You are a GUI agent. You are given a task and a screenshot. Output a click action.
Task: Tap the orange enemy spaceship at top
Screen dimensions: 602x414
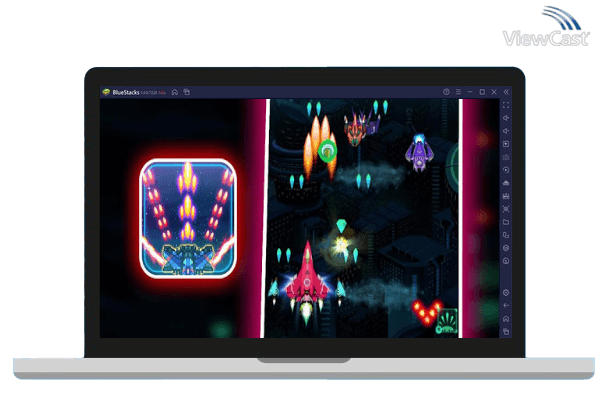[x=355, y=131]
